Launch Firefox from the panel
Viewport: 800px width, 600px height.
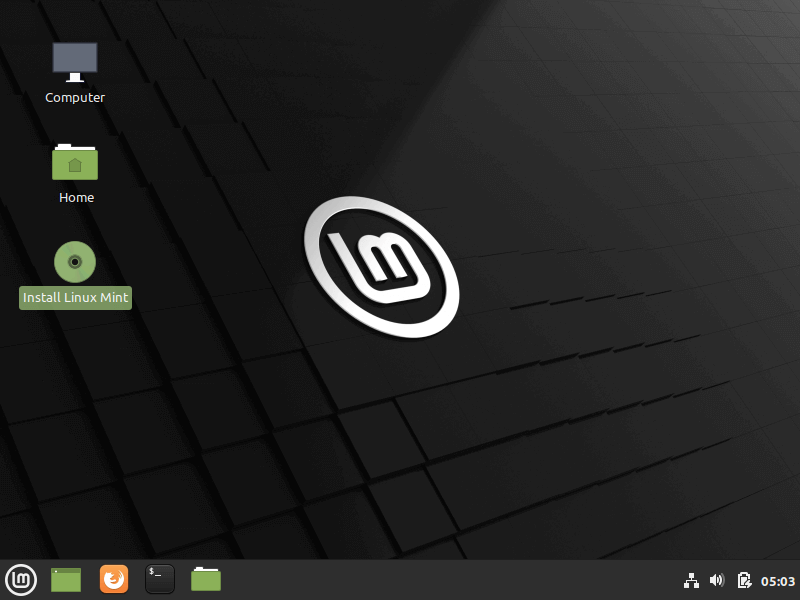point(114,579)
